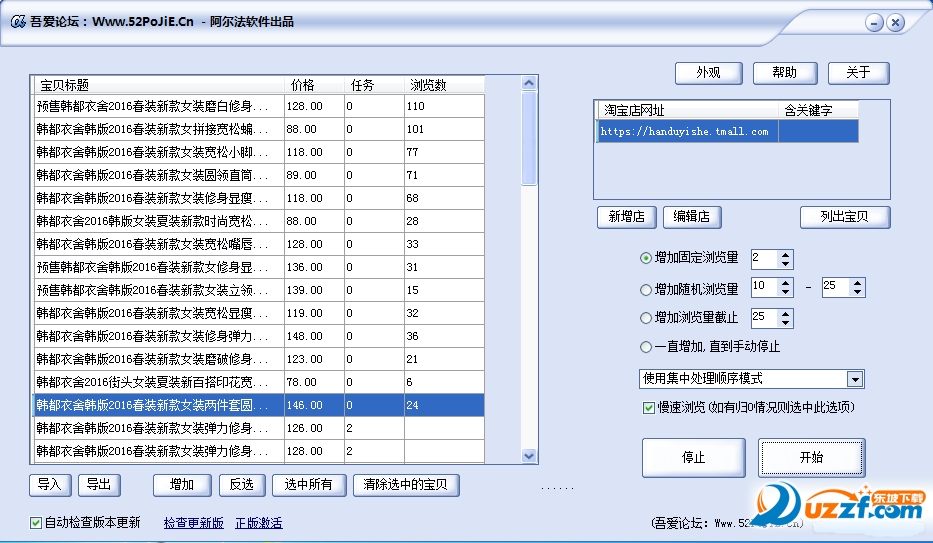Image resolution: width=933 pixels, height=543 pixels.
Task: Click 列出宝贝 button
Action: [x=845, y=217]
